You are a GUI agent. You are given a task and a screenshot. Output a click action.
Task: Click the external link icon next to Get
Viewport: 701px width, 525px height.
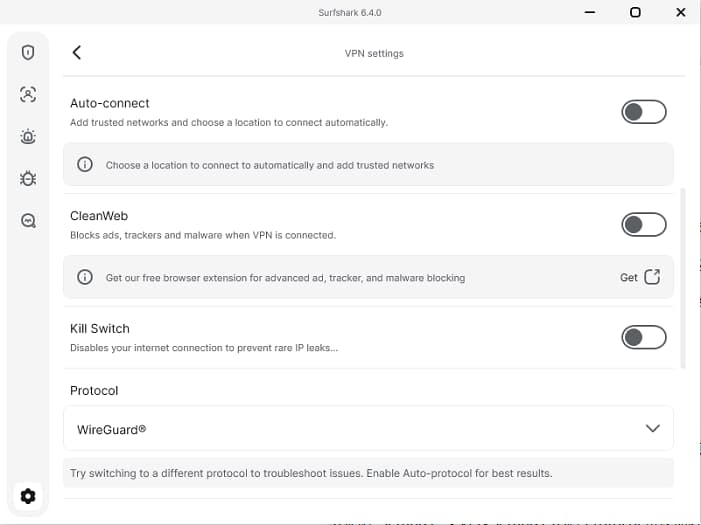[x=652, y=277]
